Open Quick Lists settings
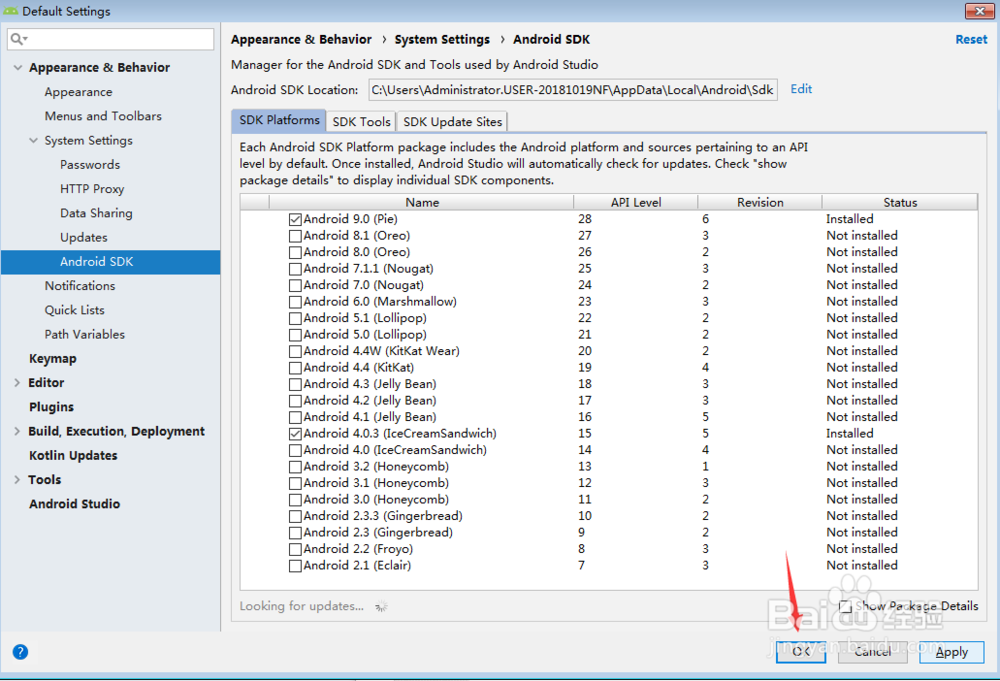This screenshot has height=681, width=1000. [74, 310]
